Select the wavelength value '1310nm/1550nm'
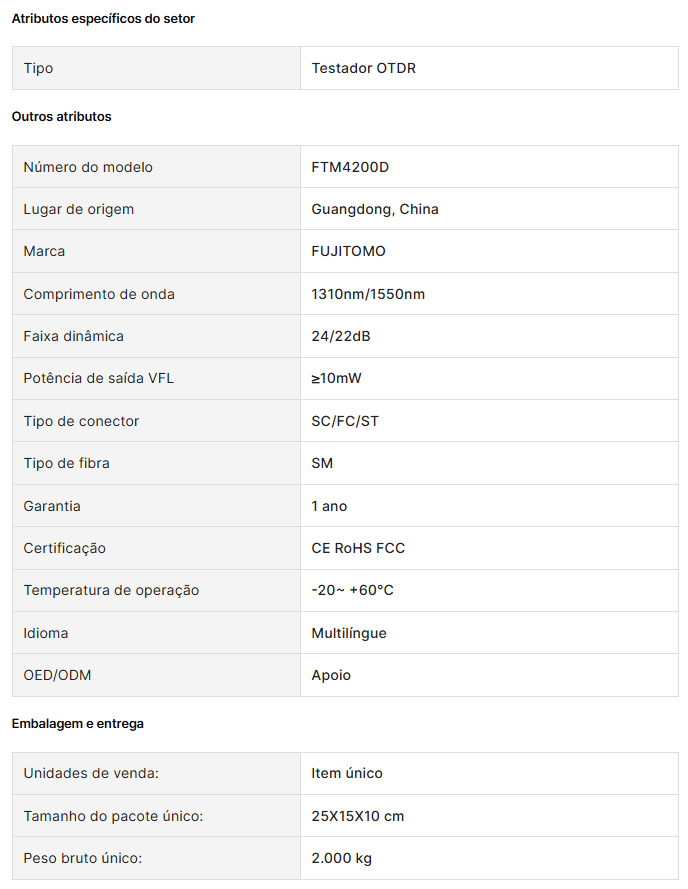The width and height of the screenshot is (688, 889). [368, 294]
